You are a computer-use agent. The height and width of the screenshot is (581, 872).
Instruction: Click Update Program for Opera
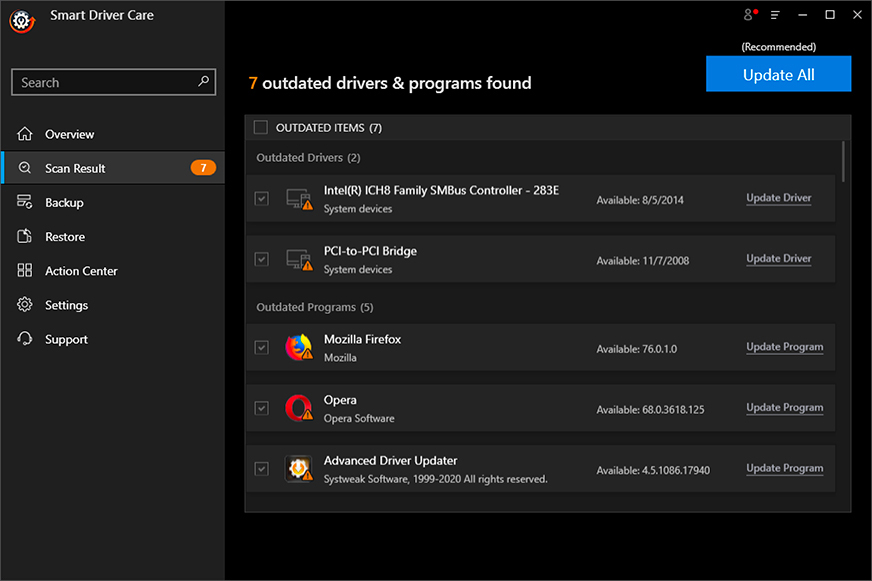[784, 408]
